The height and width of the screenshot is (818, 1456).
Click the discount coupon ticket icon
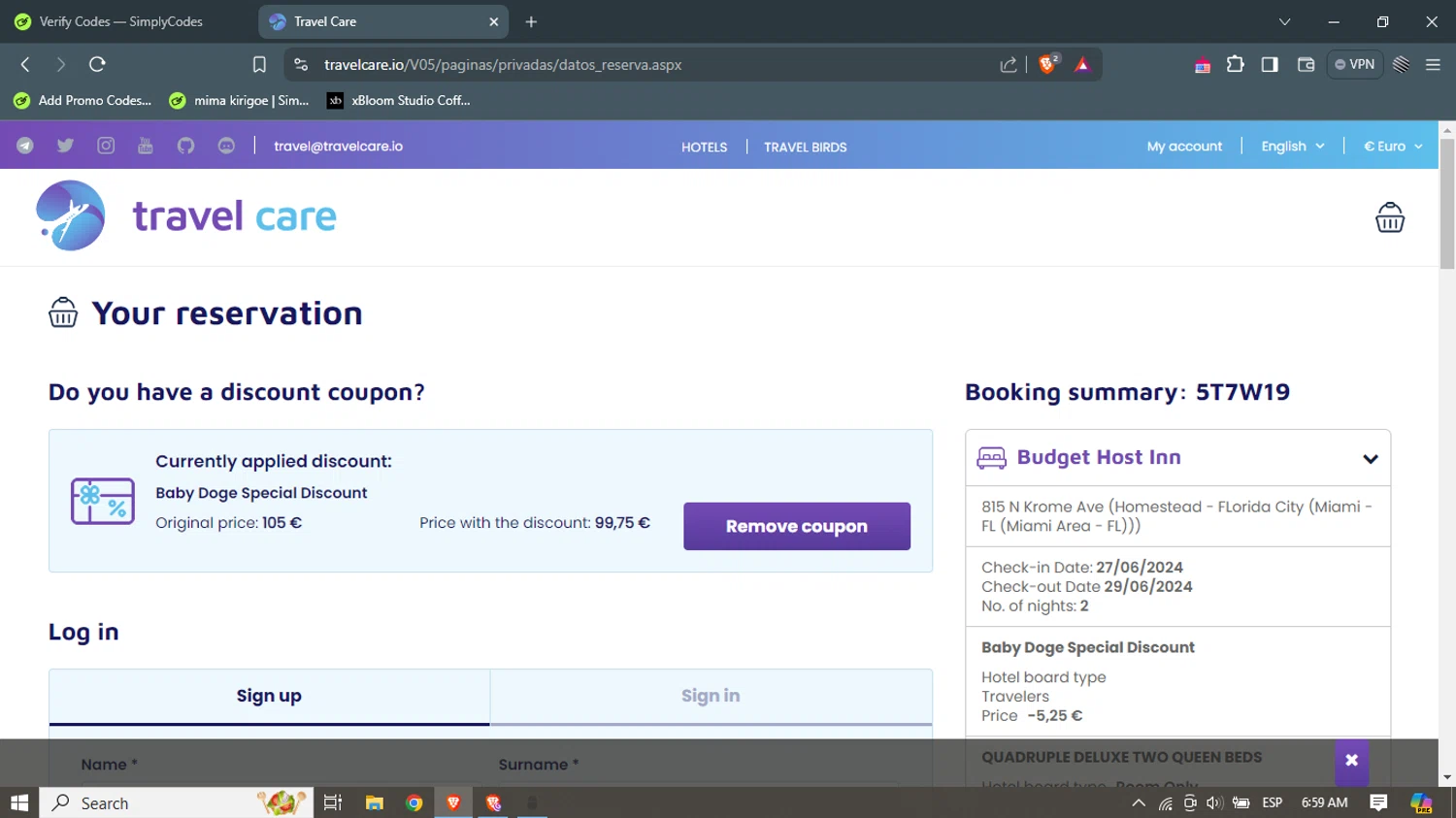(x=102, y=501)
